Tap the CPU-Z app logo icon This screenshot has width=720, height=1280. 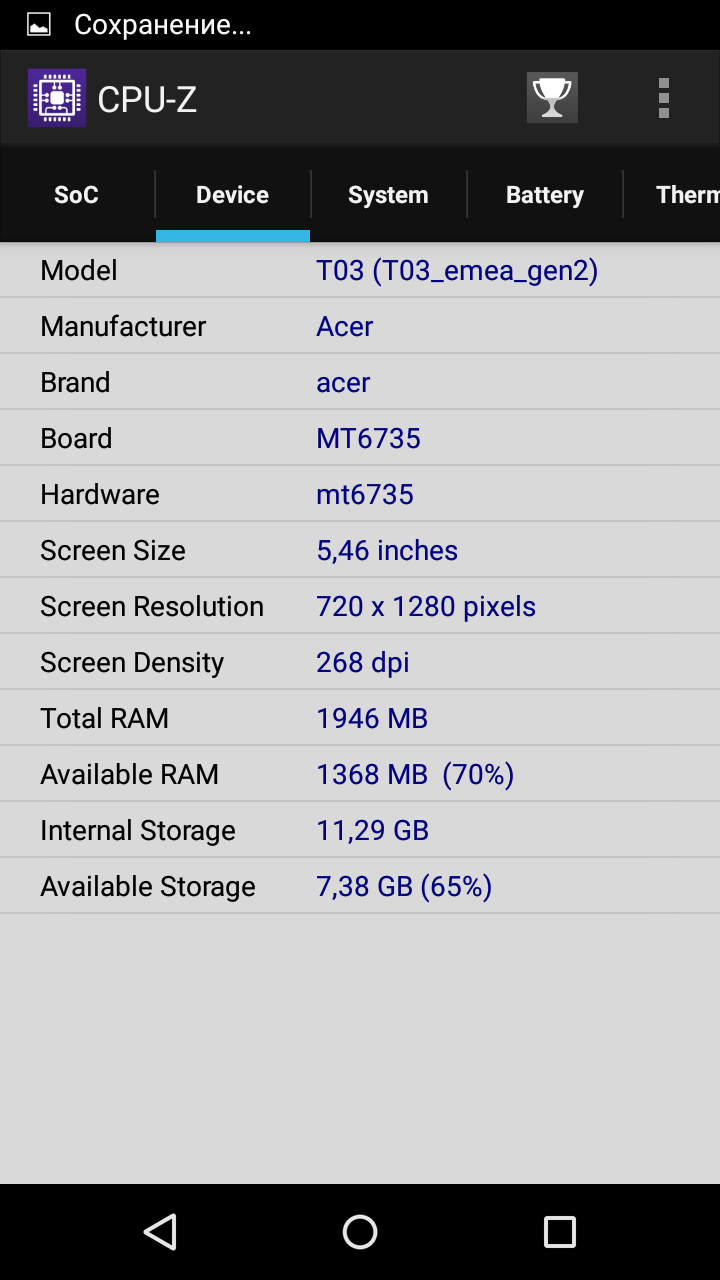56,98
